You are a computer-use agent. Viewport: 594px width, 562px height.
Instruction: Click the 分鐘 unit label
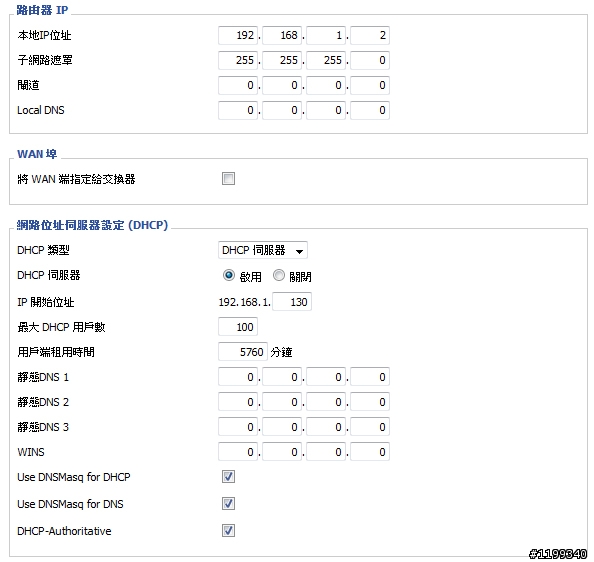click(x=281, y=352)
